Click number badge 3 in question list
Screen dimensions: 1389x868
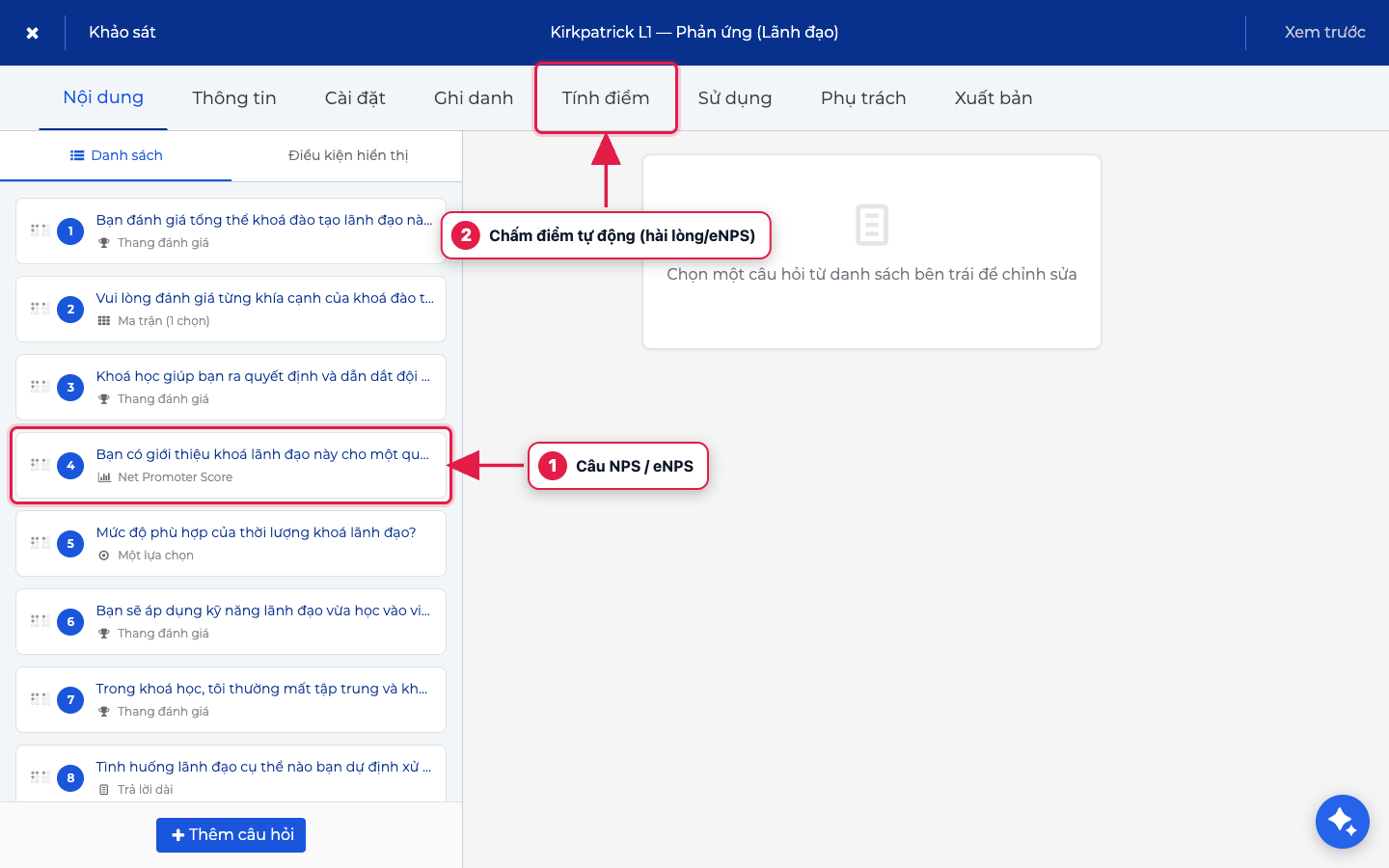(x=70, y=388)
